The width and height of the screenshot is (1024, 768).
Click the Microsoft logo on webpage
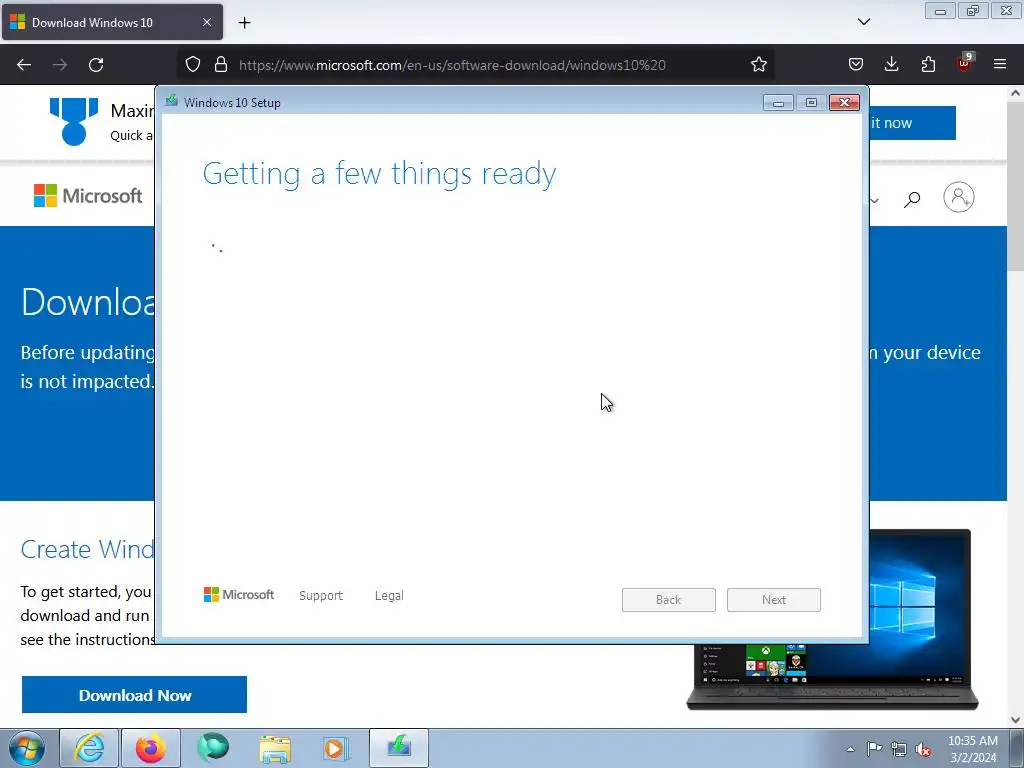tap(88, 195)
